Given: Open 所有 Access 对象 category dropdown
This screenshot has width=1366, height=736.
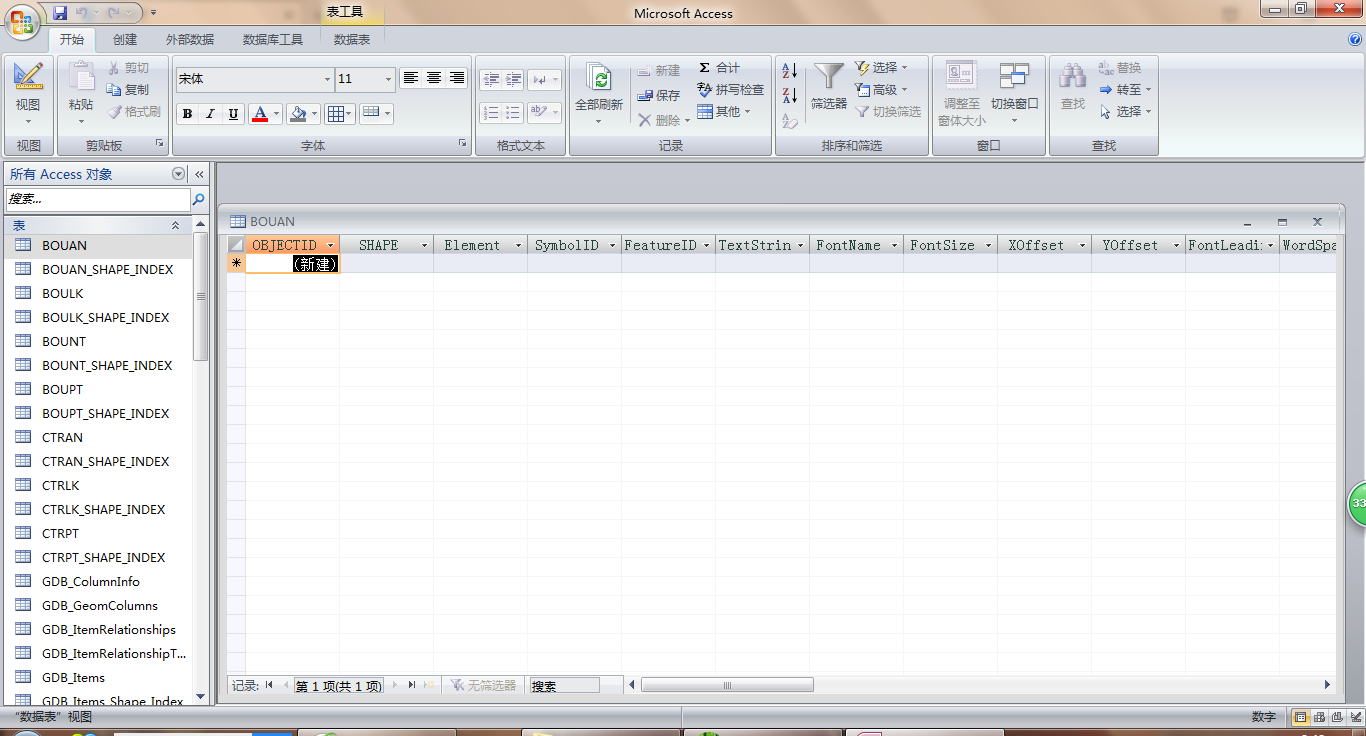Looking at the screenshot, I should 179,174.
